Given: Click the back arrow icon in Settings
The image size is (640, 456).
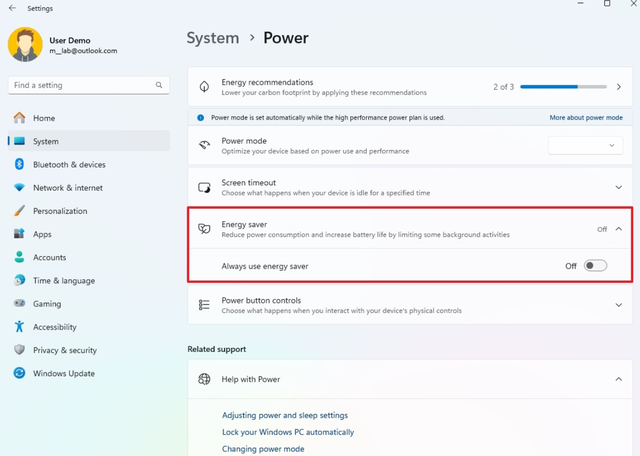Looking at the screenshot, I should [x=12, y=8].
